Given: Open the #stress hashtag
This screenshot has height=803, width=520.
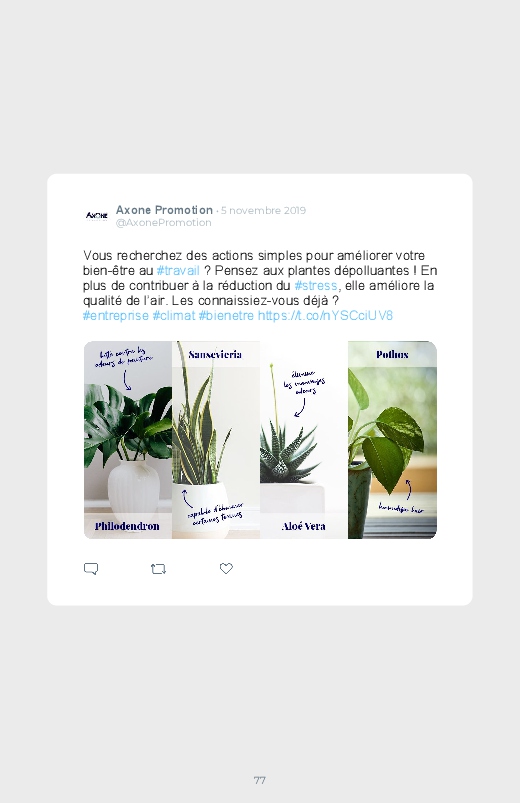Looking at the screenshot, I should coord(316,285).
